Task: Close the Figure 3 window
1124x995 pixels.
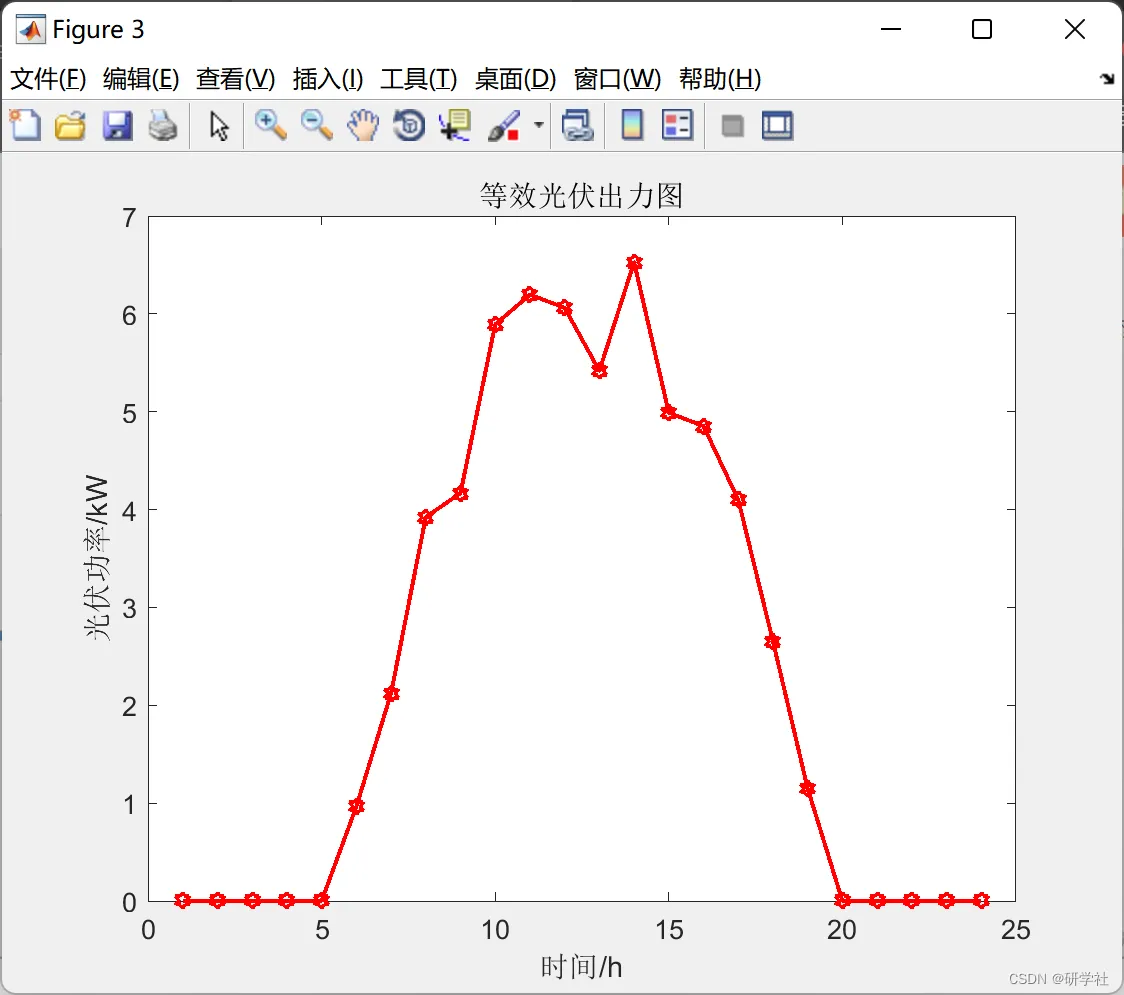Action: [1075, 29]
